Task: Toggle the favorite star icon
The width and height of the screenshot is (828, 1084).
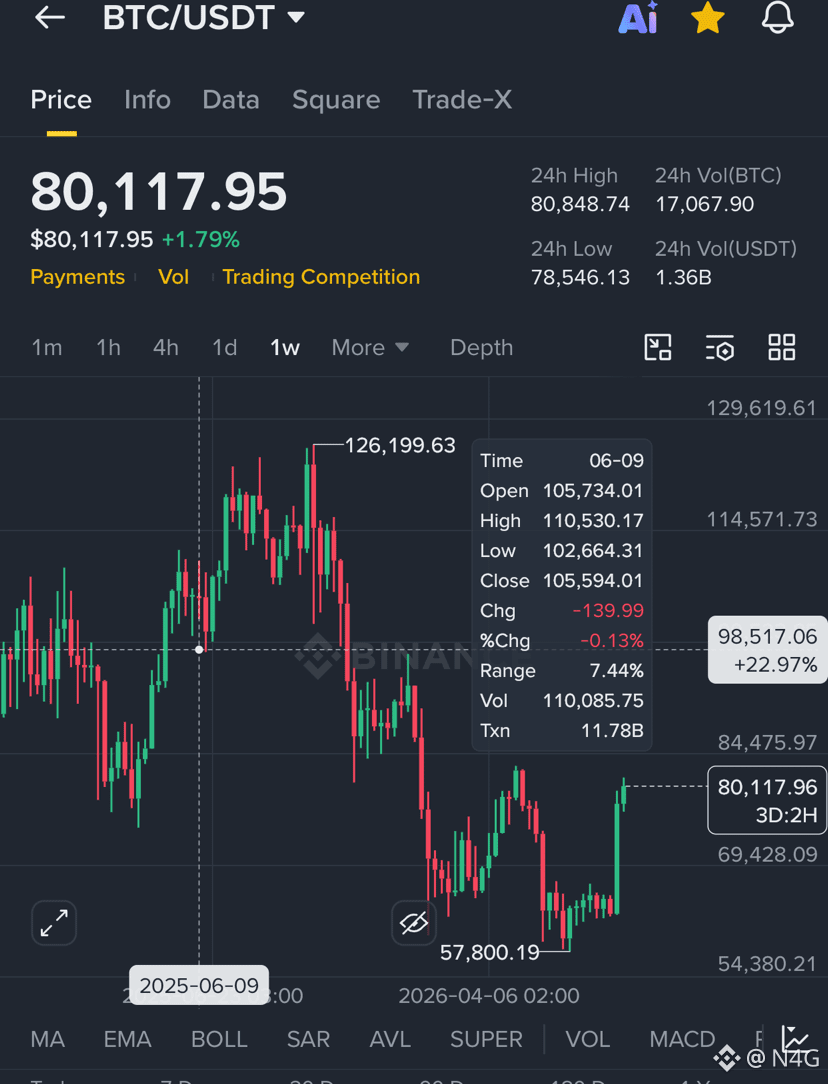Action: point(708,17)
